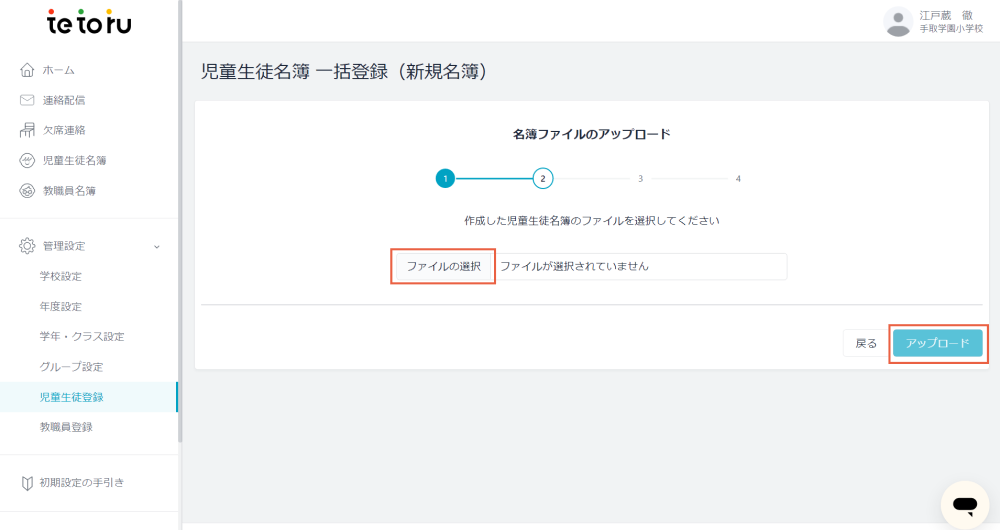The image size is (1000, 530).
Task: Click the ファイルの選択 button
Action: tap(444, 267)
